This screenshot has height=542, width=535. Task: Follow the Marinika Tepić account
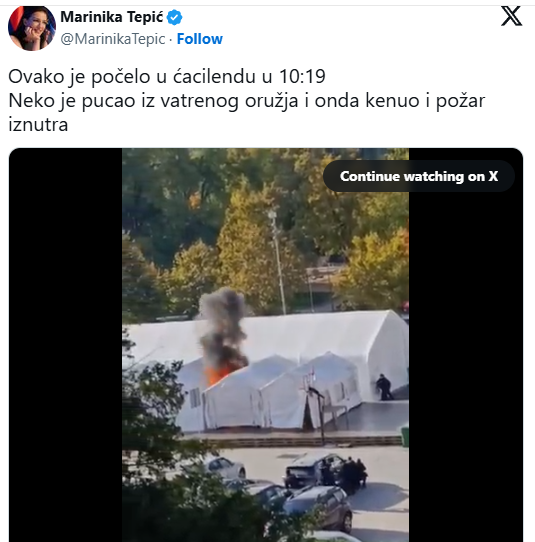[199, 39]
